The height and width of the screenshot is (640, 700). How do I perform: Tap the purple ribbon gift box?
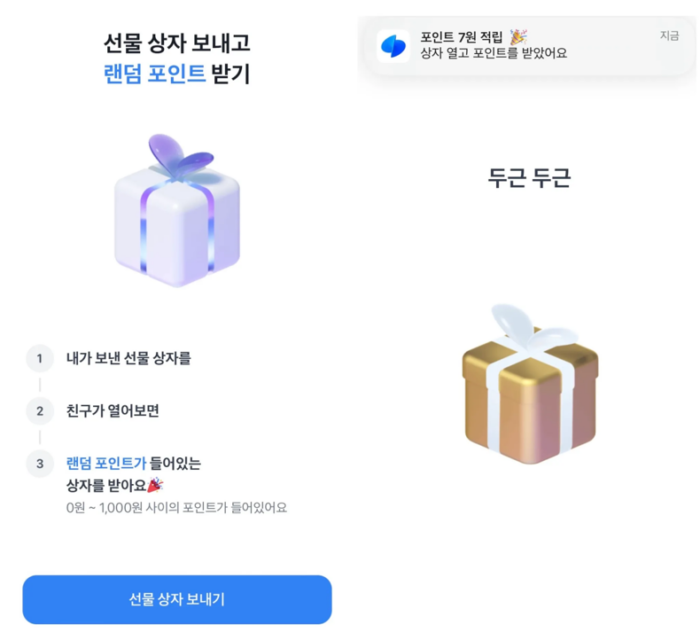point(177,210)
